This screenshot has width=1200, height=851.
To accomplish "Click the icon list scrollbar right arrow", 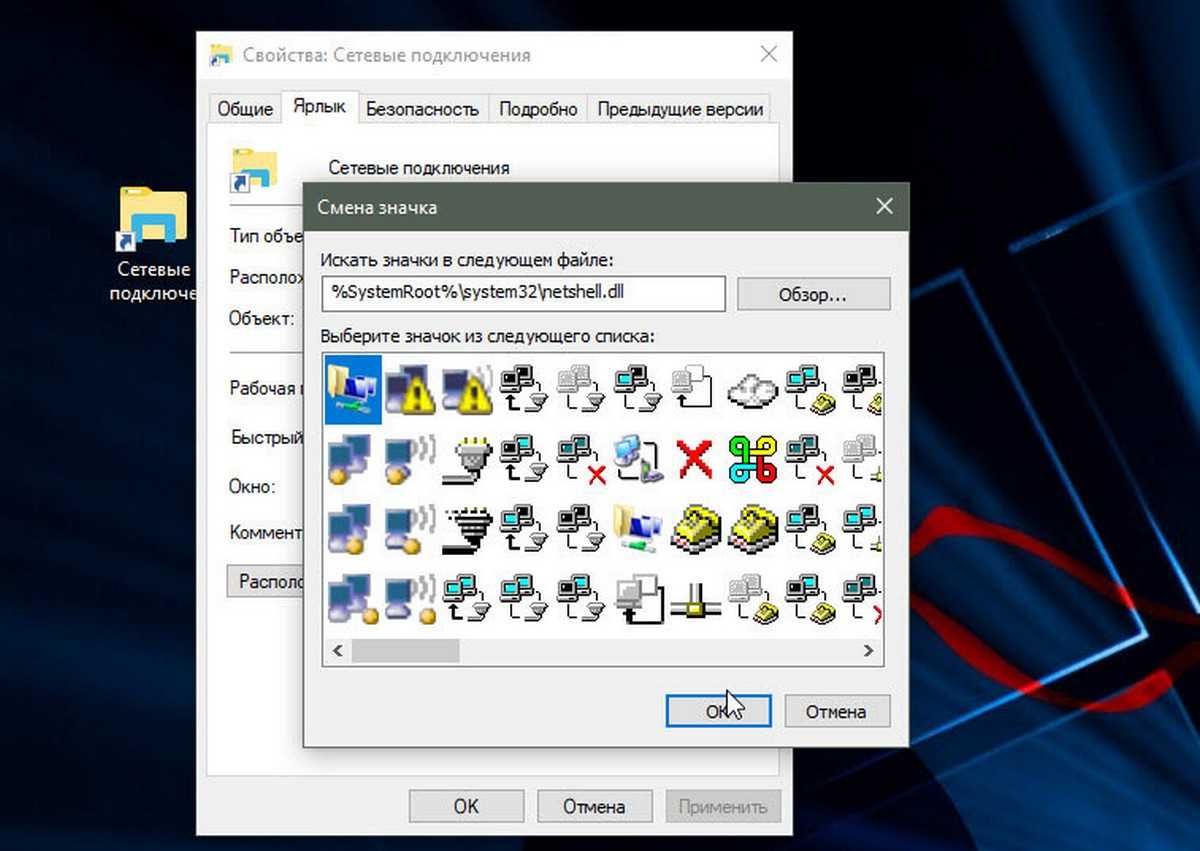I will click(x=869, y=651).
